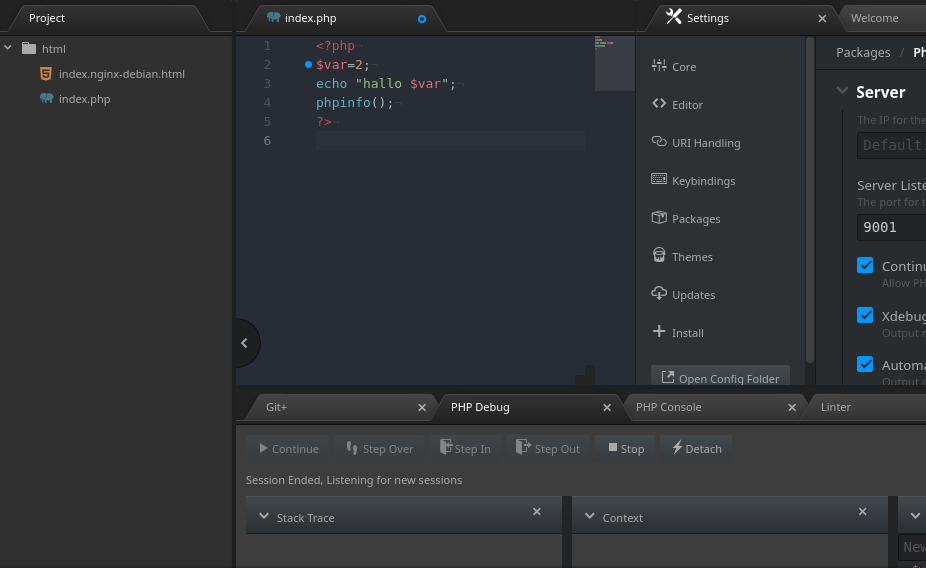Click the modified indicator on index.php tab
This screenshot has width=926, height=568.
pos(422,19)
